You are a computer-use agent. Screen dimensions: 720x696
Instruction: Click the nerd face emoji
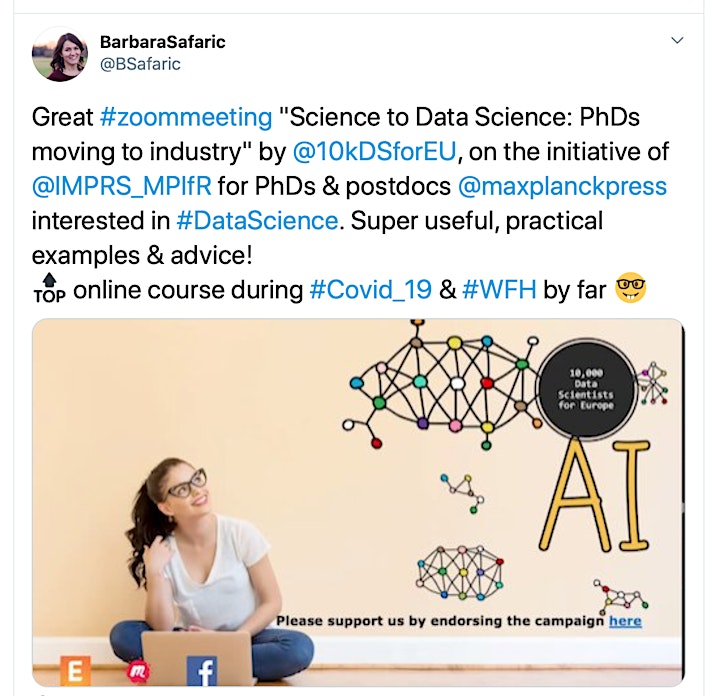click(630, 288)
